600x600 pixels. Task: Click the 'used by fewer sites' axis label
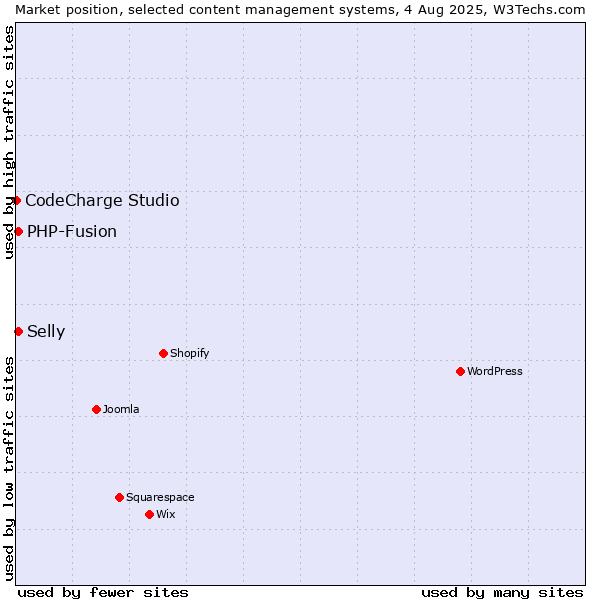[x=103, y=593]
